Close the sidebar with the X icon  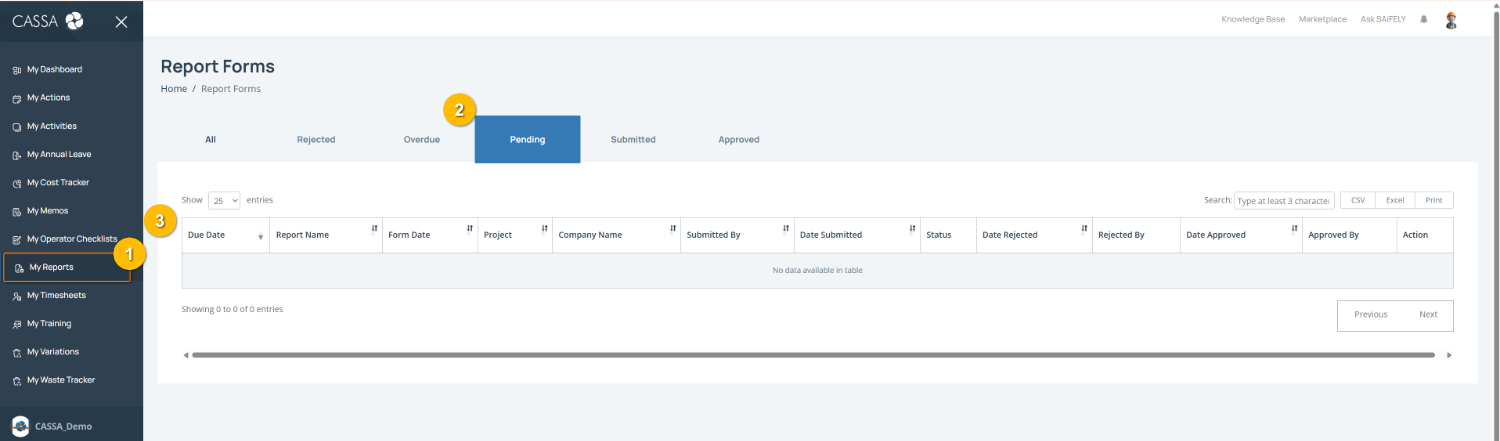121,21
